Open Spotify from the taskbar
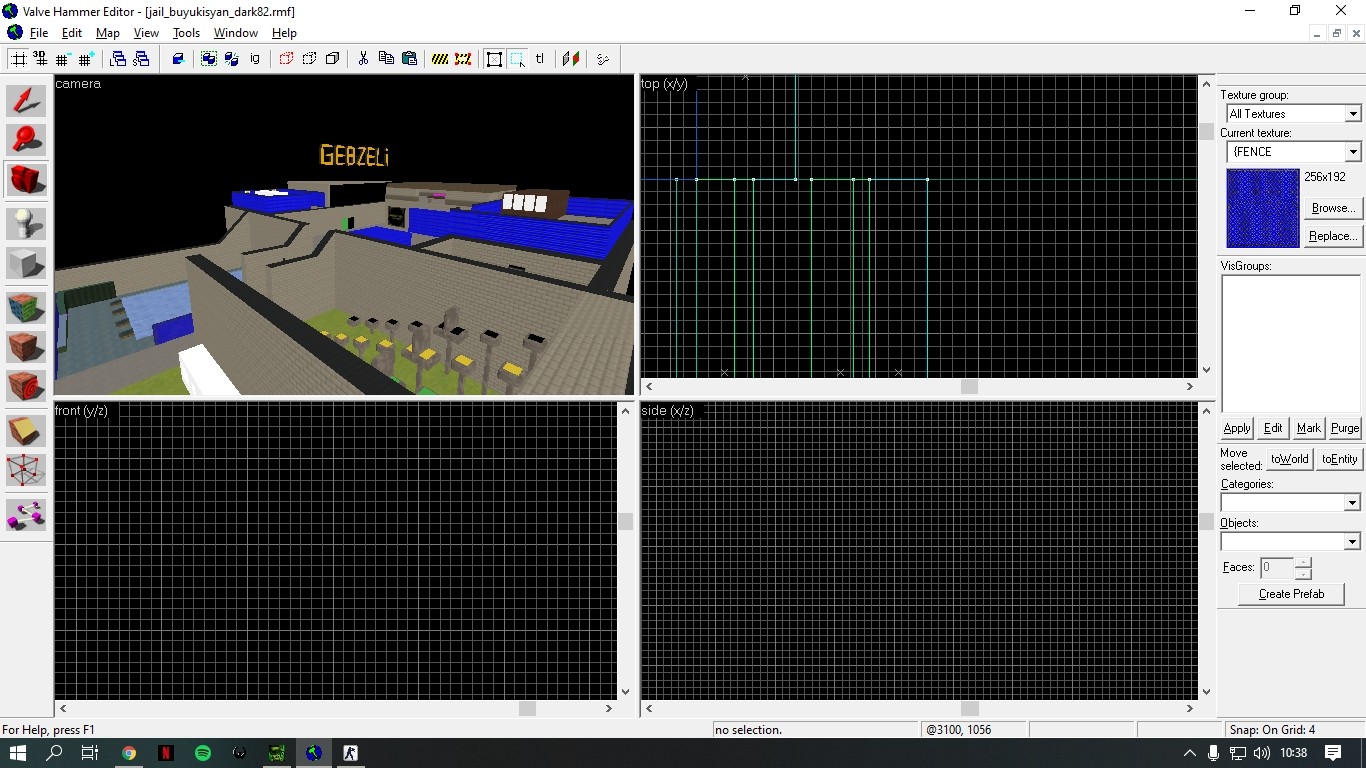The image size is (1366, 768). coord(203,753)
